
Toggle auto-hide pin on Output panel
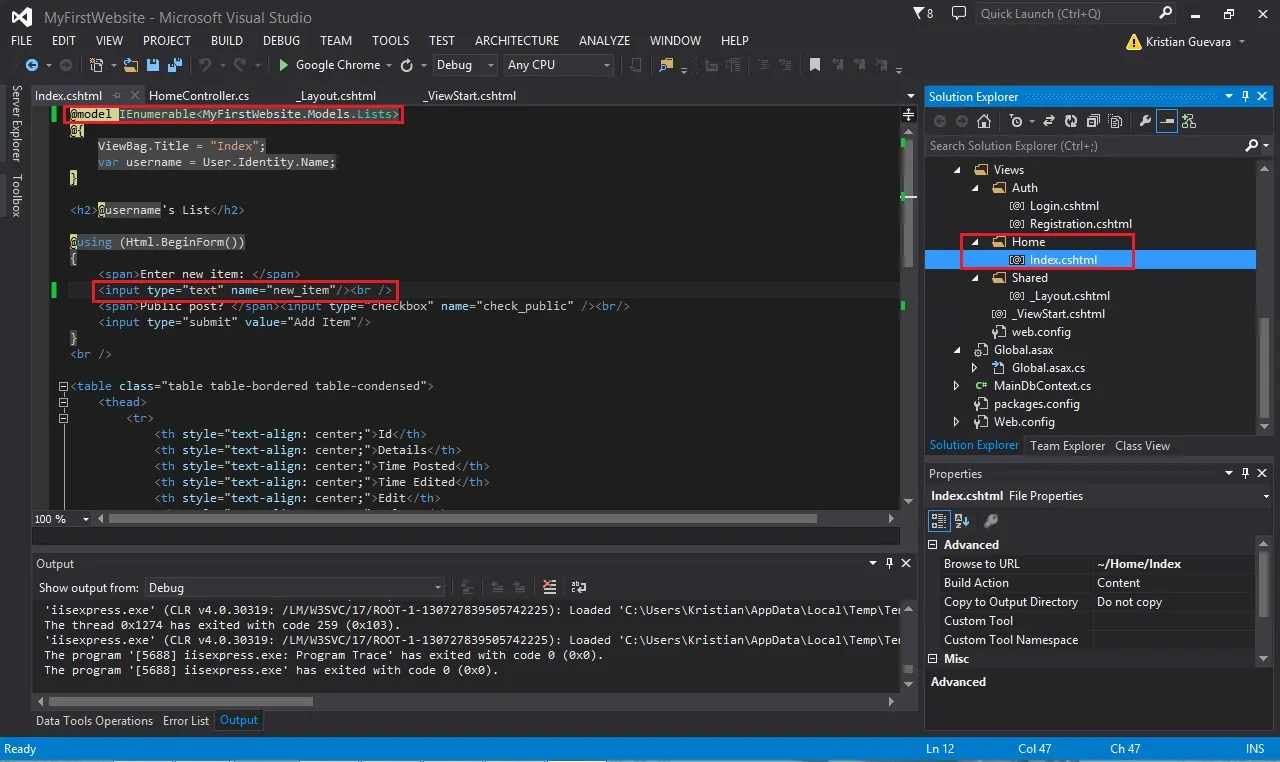click(889, 564)
